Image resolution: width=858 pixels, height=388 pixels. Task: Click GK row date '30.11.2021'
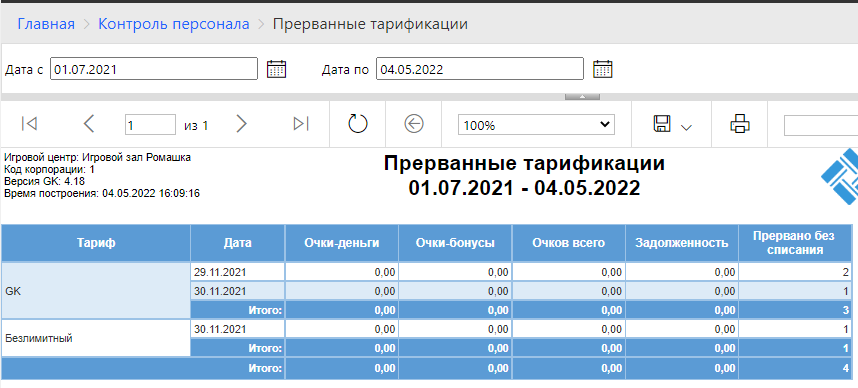click(x=237, y=291)
